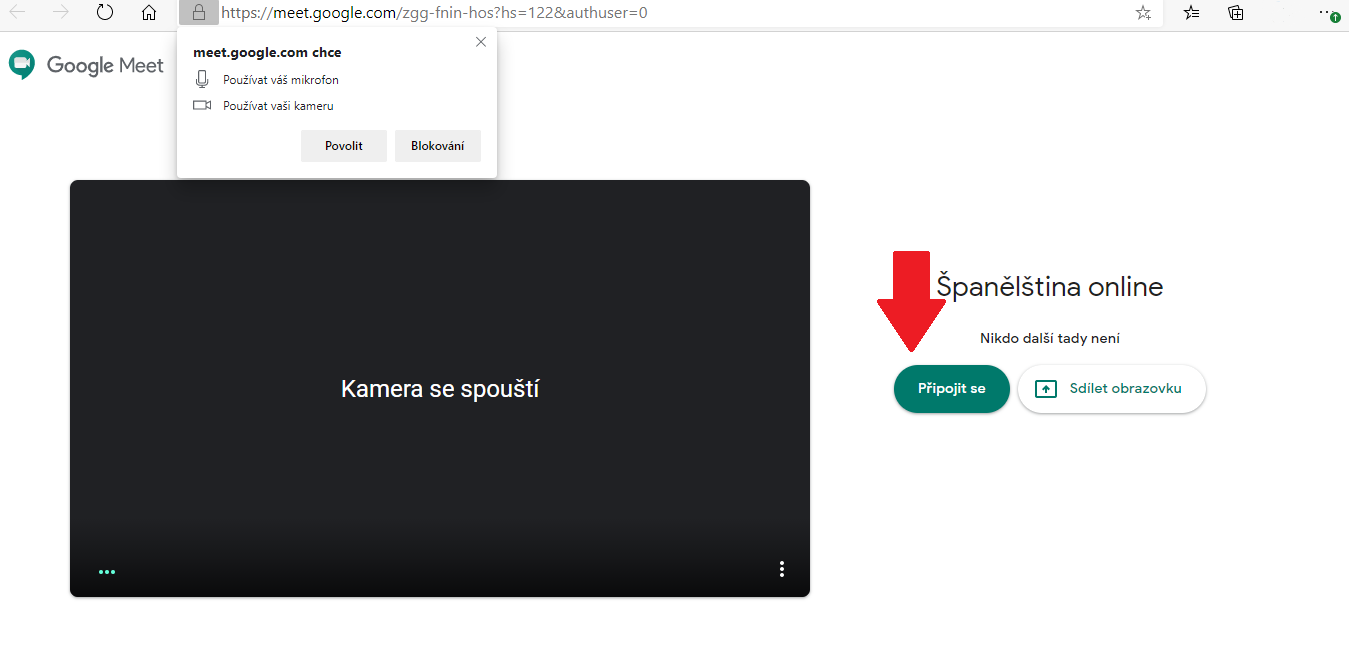
Task: Click the browser forward arrow
Action: point(61,13)
